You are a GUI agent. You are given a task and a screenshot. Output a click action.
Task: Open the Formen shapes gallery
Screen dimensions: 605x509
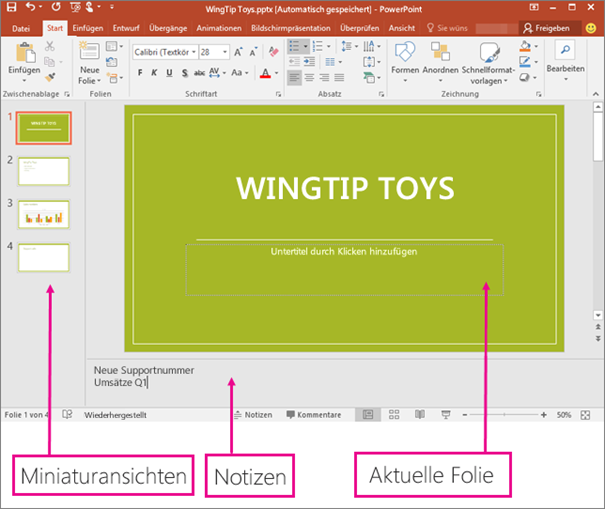[x=405, y=57]
